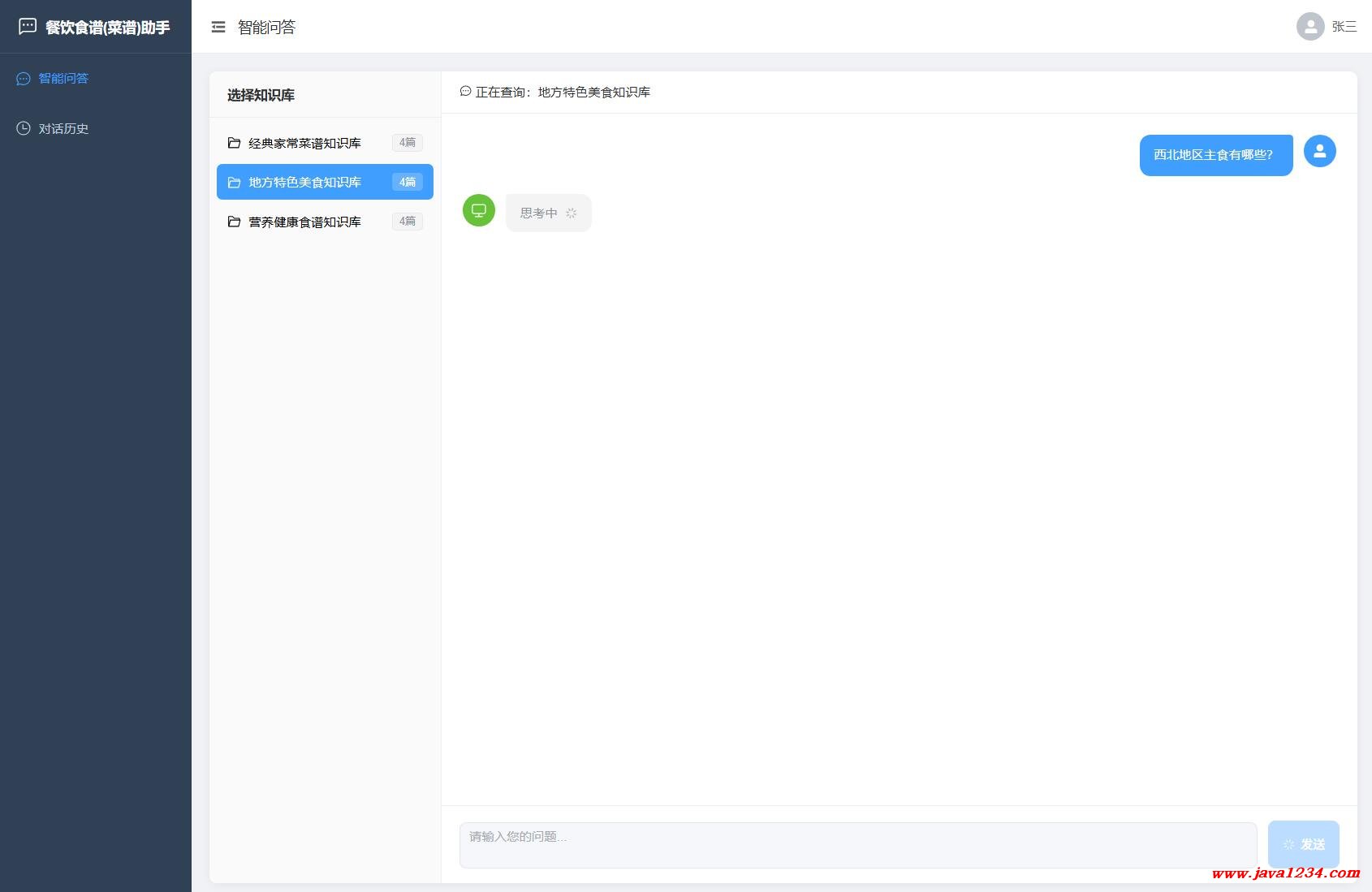Select the 经典家常菜谱知识库 knowledge base

point(304,144)
